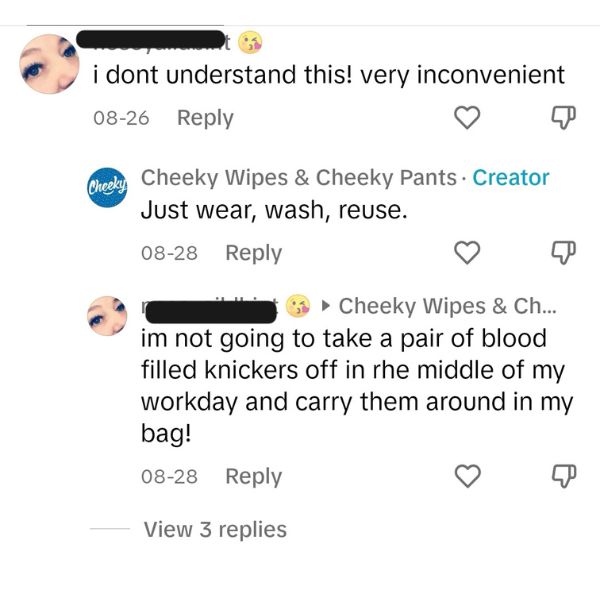Click the Cheeky logo avatar
Viewport: 600px width, 600px height.
tap(106, 187)
